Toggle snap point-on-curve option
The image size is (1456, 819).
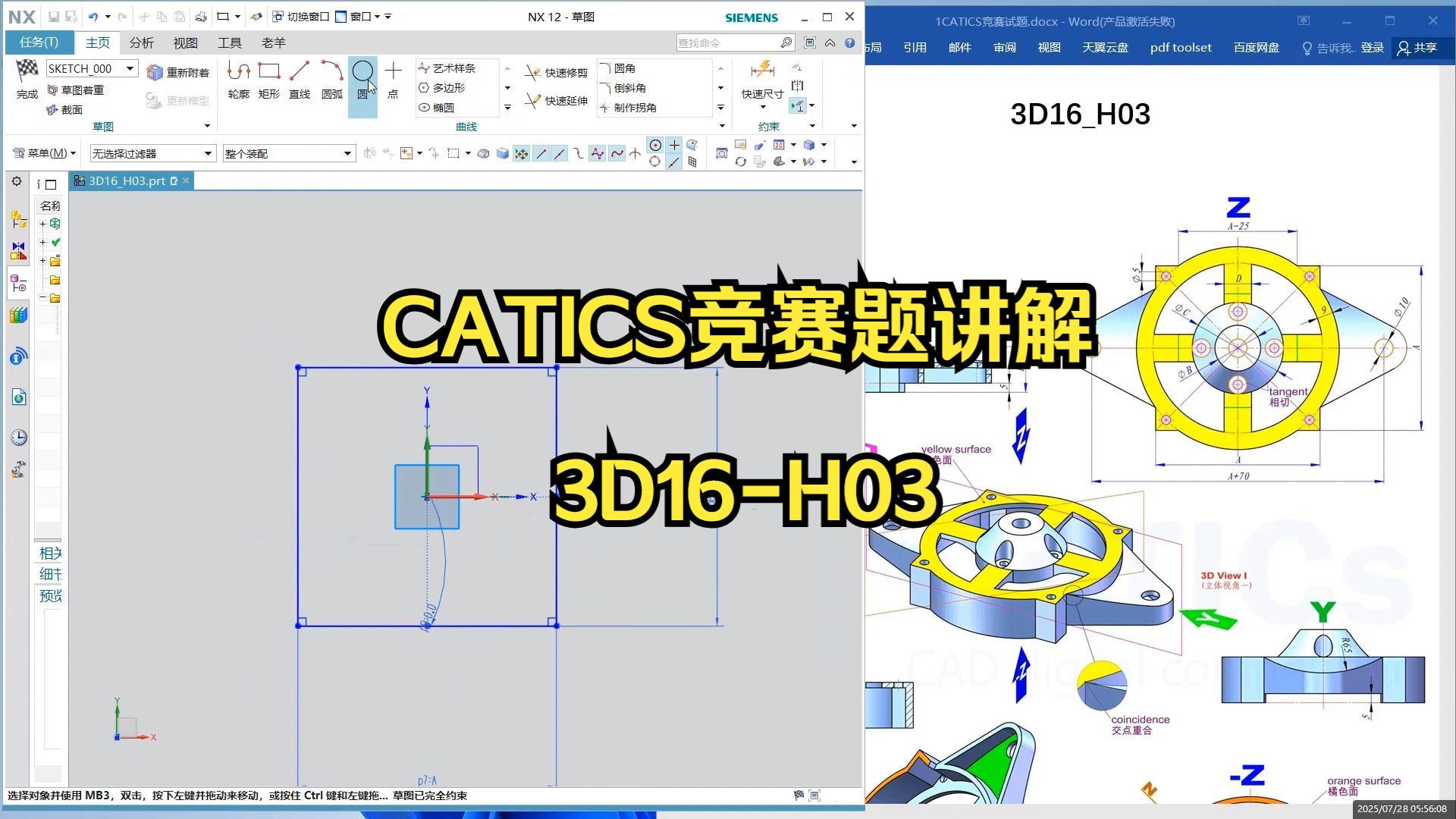pos(673,162)
